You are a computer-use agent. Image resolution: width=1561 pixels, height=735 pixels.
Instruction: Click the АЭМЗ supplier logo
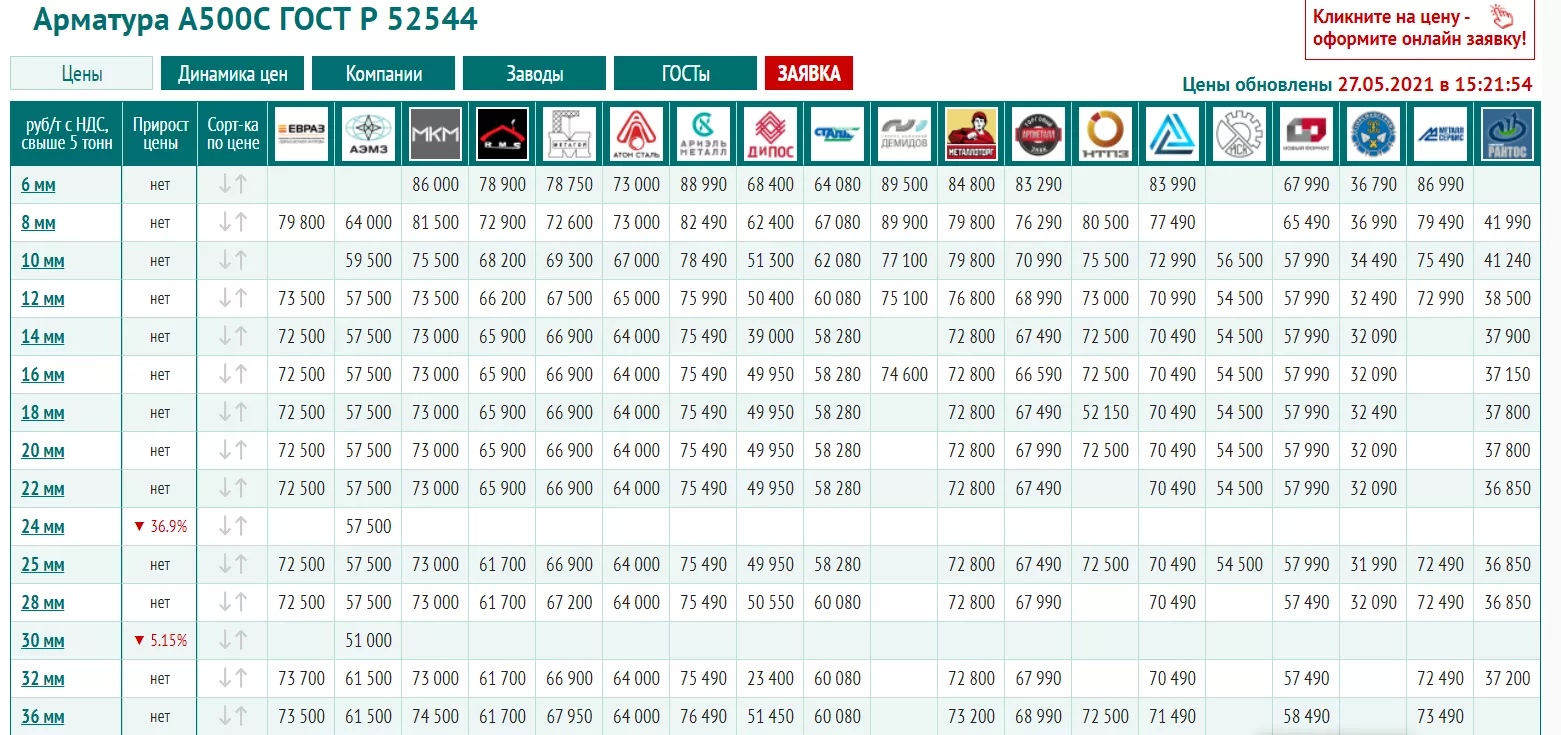[x=368, y=133]
